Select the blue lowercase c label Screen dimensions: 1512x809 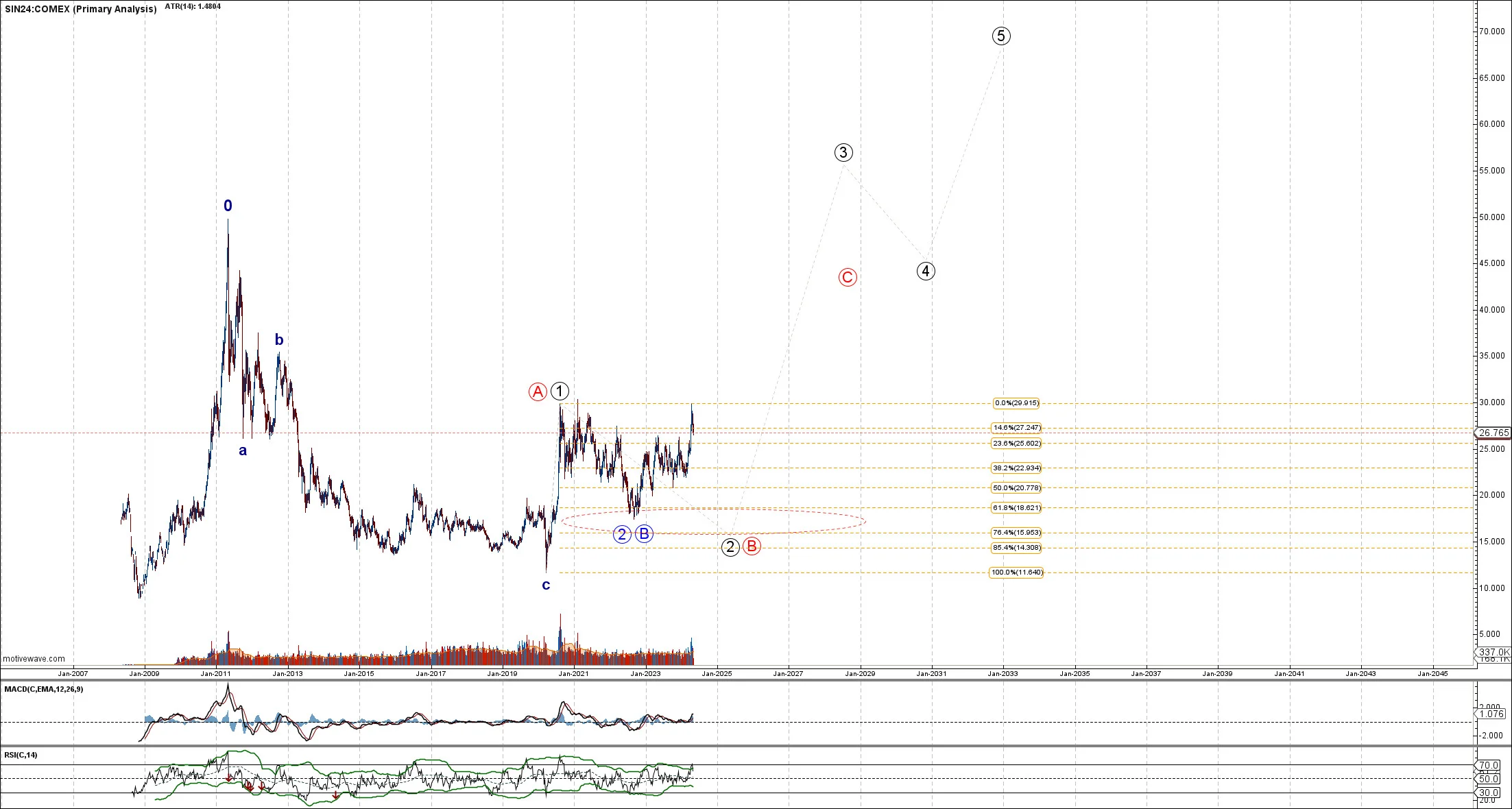tap(546, 585)
